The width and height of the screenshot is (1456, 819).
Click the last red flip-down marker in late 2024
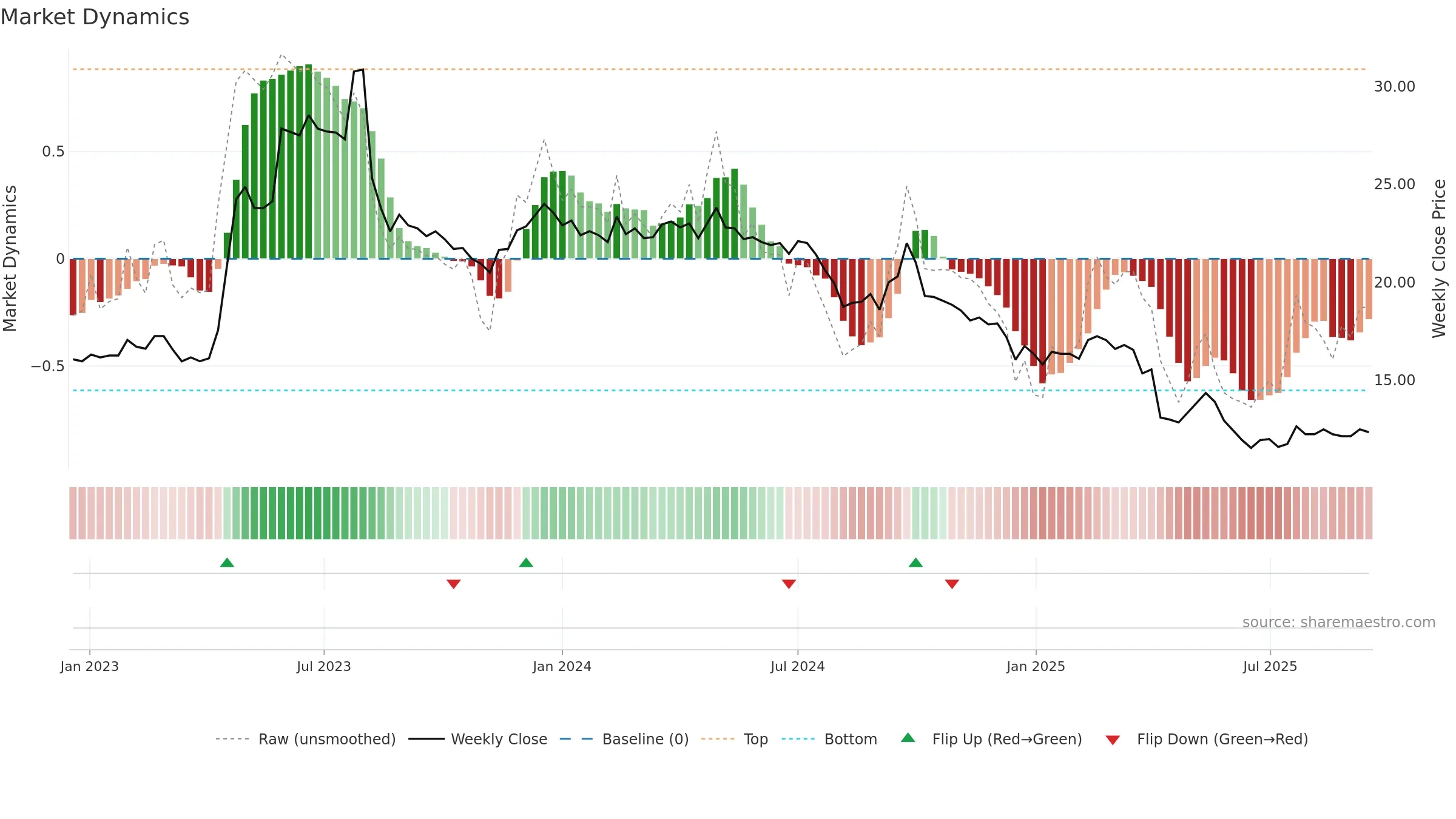click(x=952, y=584)
